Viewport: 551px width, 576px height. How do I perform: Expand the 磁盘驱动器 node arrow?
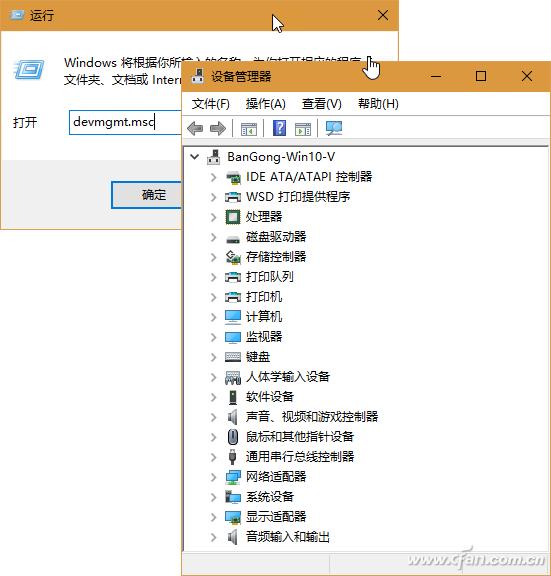(x=214, y=237)
